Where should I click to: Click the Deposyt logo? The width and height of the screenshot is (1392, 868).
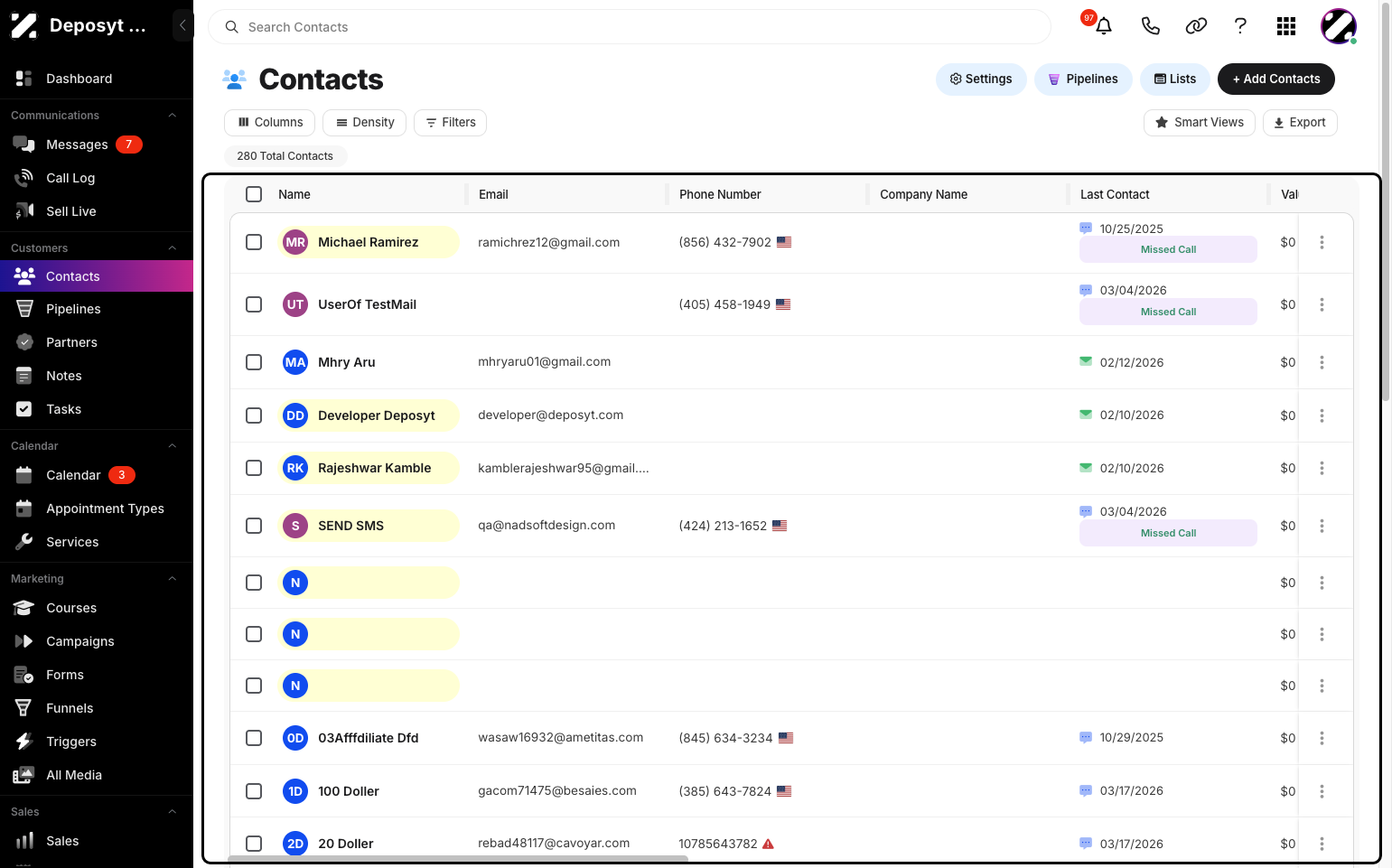pyautogui.click(x=23, y=25)
